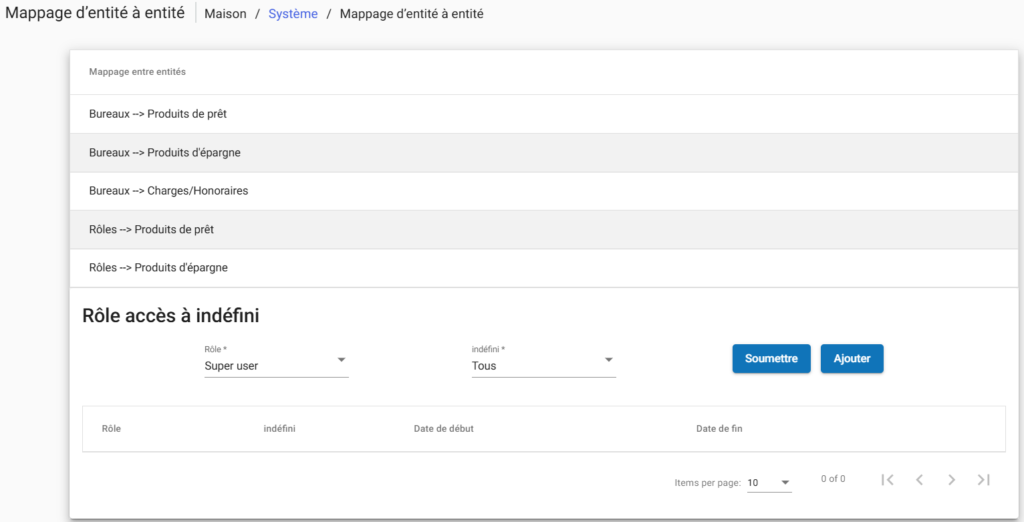The image size is (1024, 522).
Task: Pick Rôles --> Produits d'épargne mapping
Action: (158, 268)
